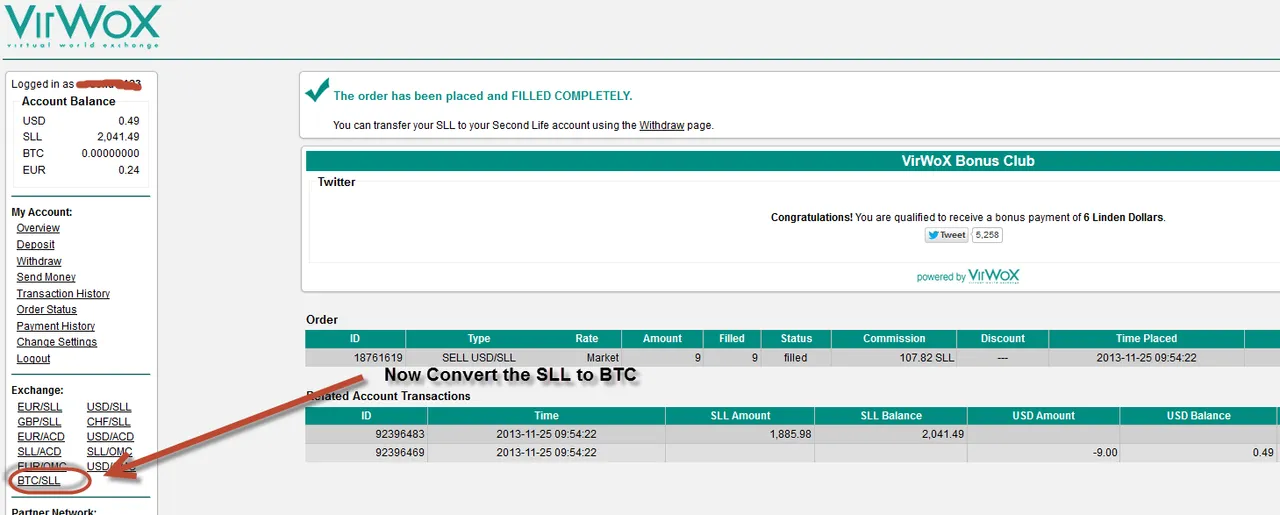
Task: Click the Logout link
Action: point(33,358)
